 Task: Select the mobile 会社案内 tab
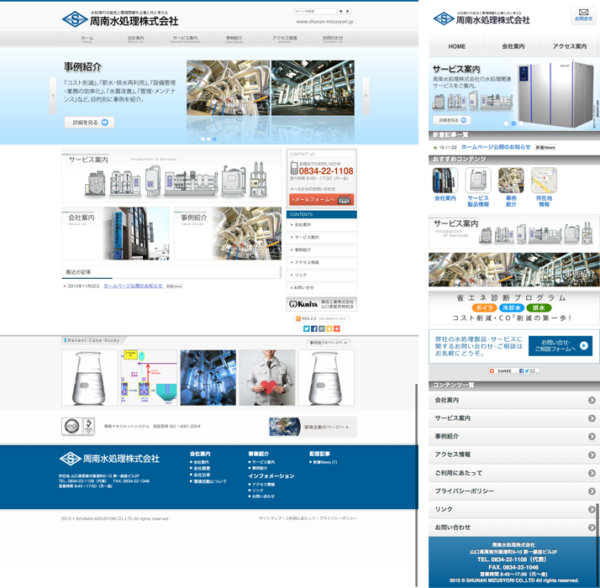click(513, 46)
